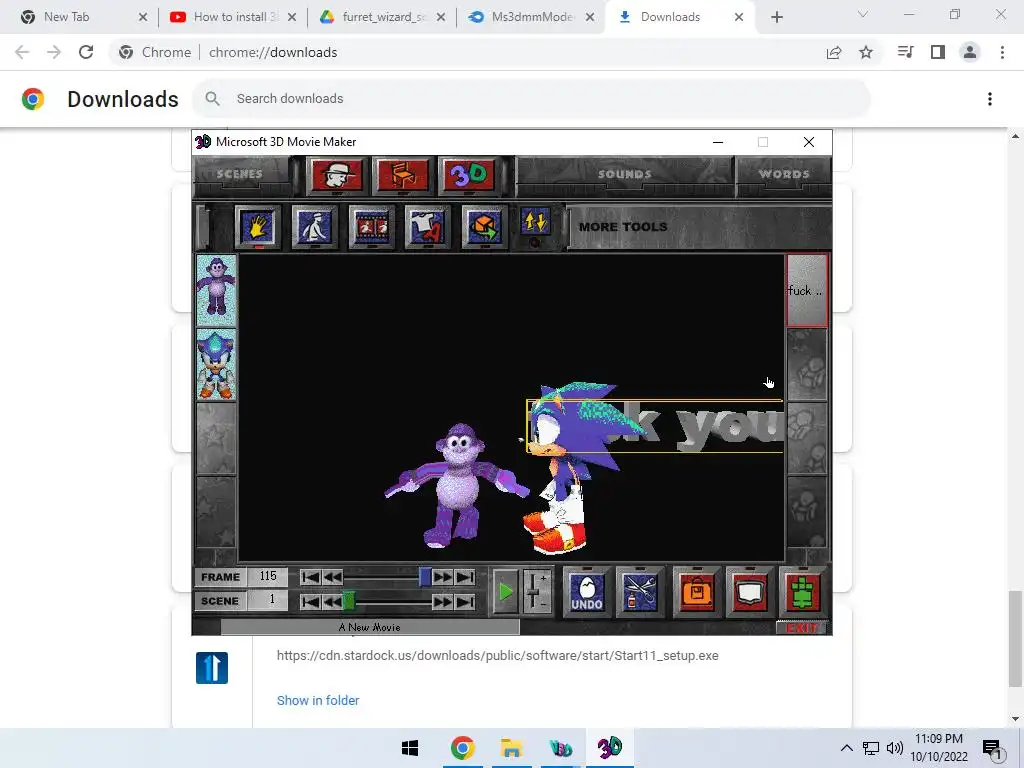The height and width of the screenshot is (768, 1024).
Task: Jump to first frame
Action: [x=311, y=577]
